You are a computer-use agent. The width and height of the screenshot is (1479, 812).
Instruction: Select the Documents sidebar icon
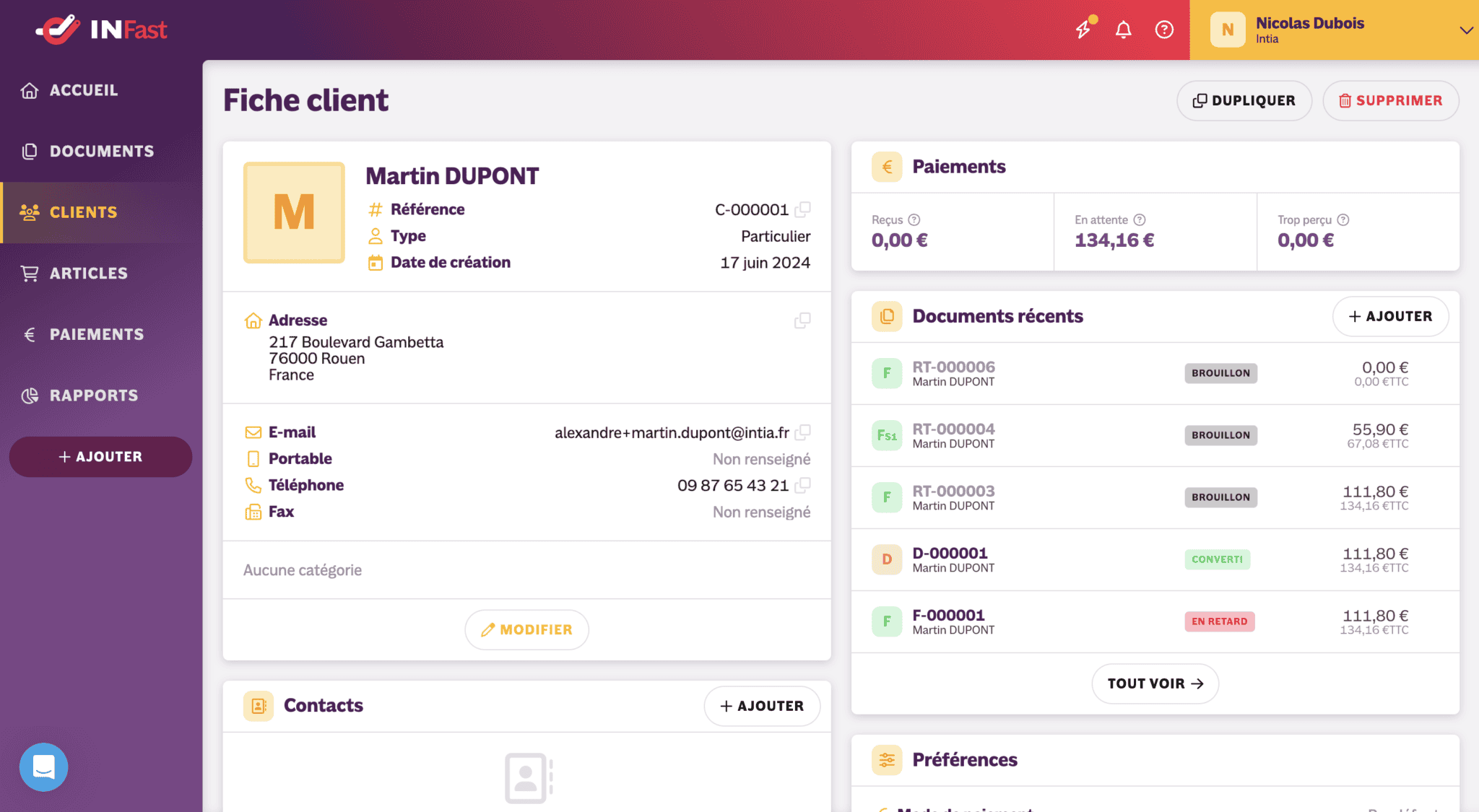(x=29, y=151)
